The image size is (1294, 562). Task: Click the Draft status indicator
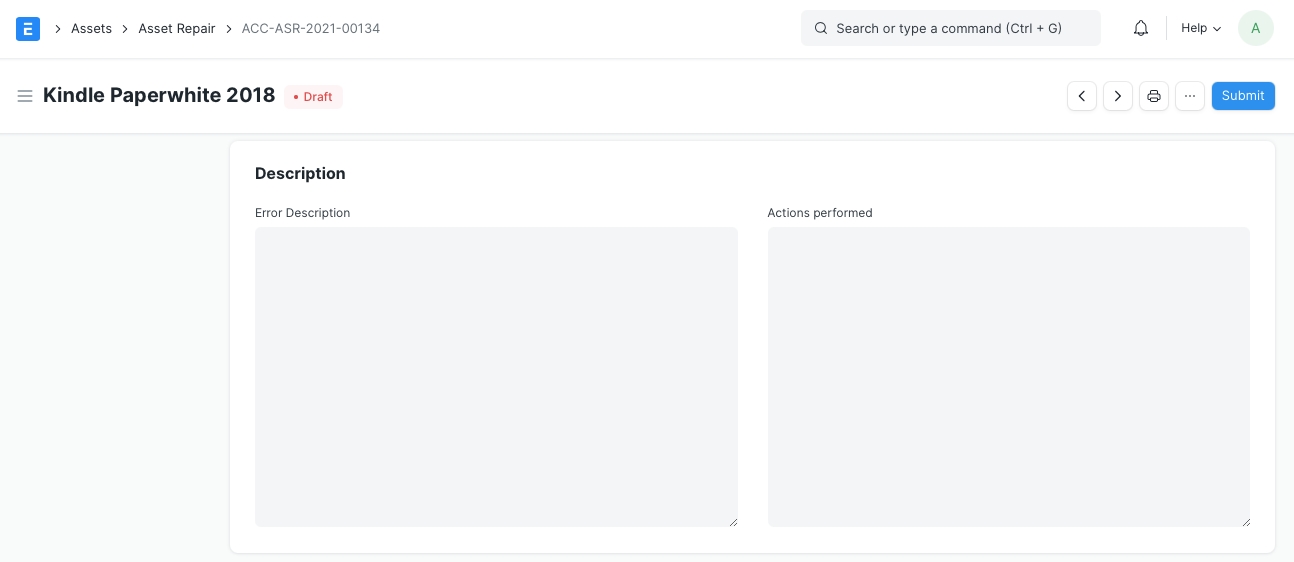(x=314, y=97)
